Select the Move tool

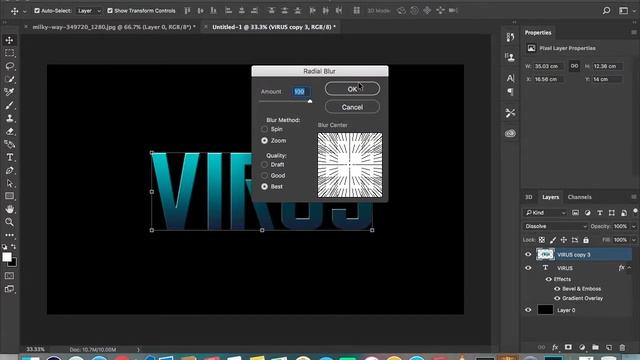tap(9, 40)
